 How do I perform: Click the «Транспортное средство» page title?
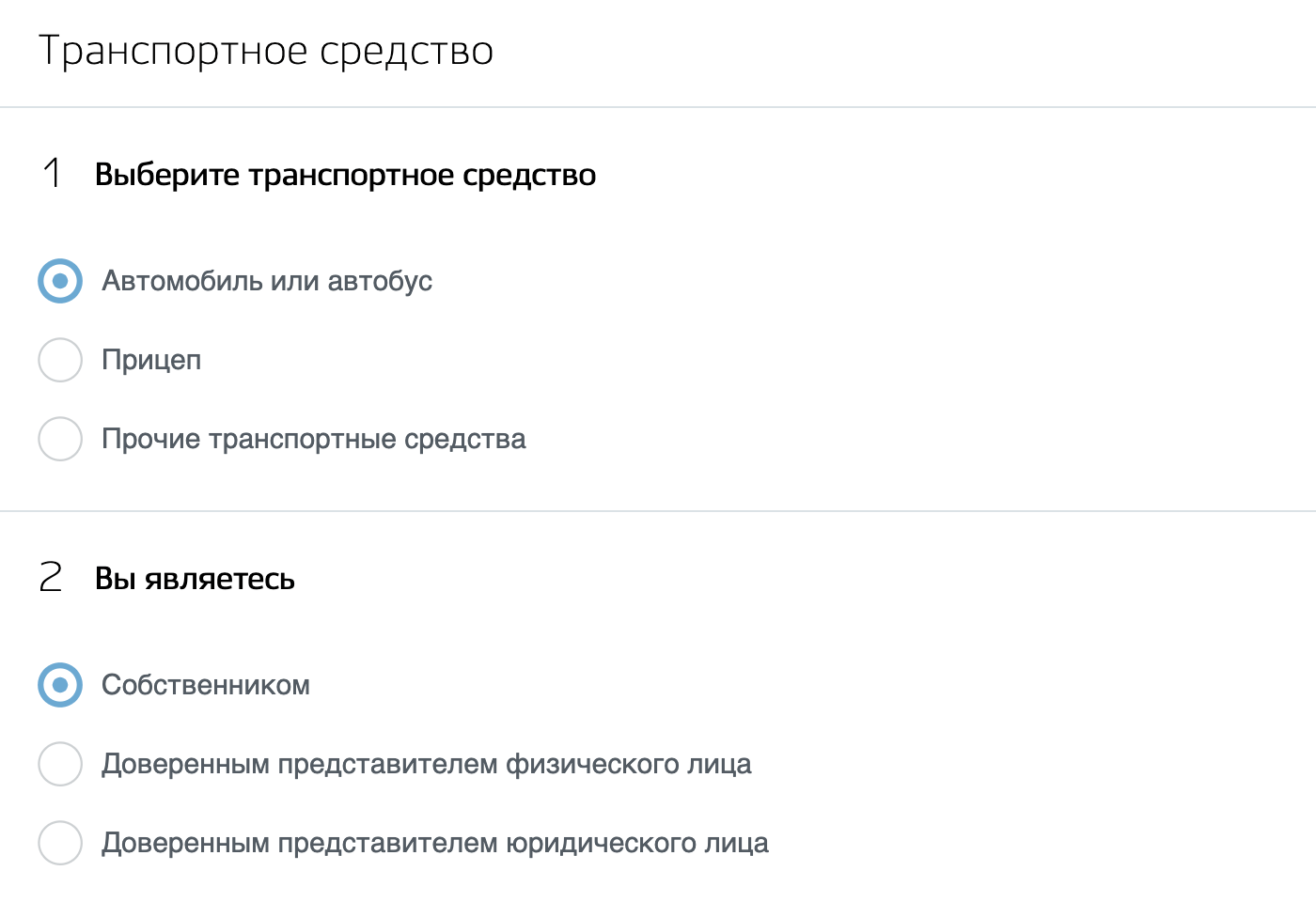click(x=265, y=51)
